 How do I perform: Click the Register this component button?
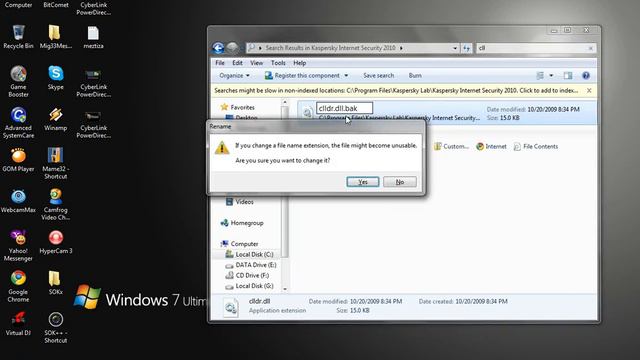click(x=302, y=76)
